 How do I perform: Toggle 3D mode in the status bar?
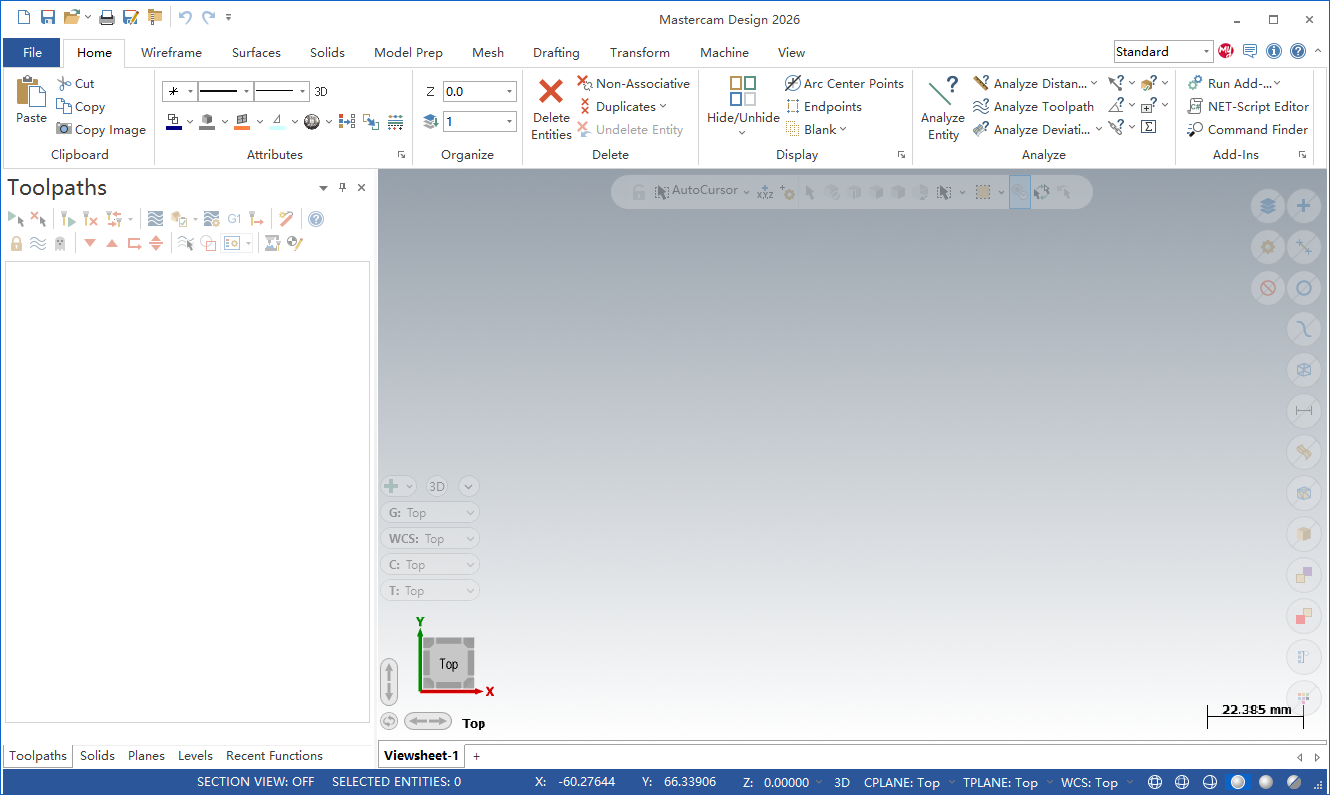click(x=842, y=782)
